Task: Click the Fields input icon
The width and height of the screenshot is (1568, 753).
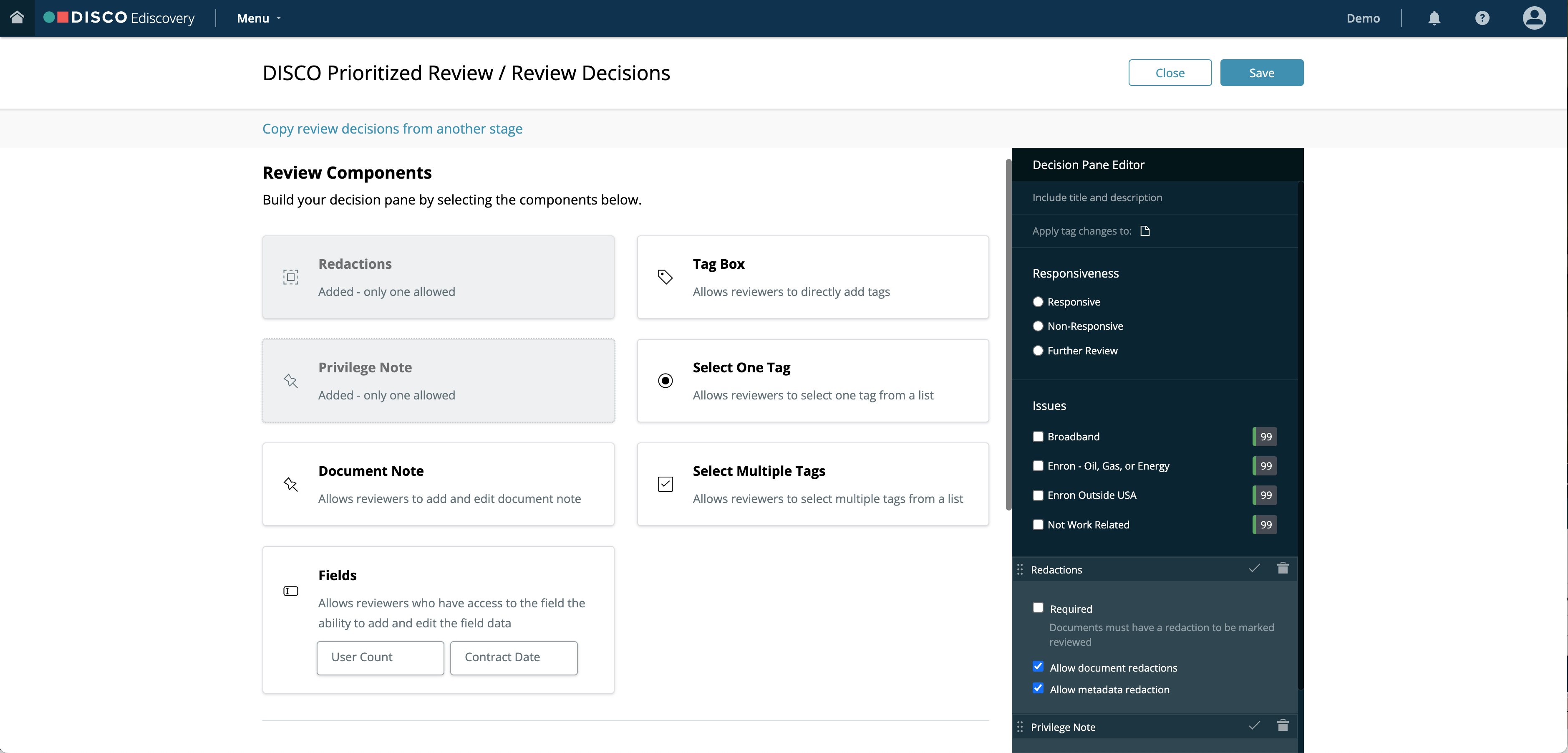Action: 291,591
